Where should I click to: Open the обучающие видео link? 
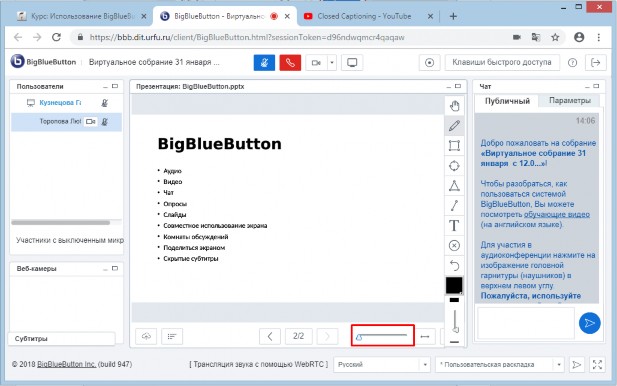pyautogui.click(x=557, y=214)
